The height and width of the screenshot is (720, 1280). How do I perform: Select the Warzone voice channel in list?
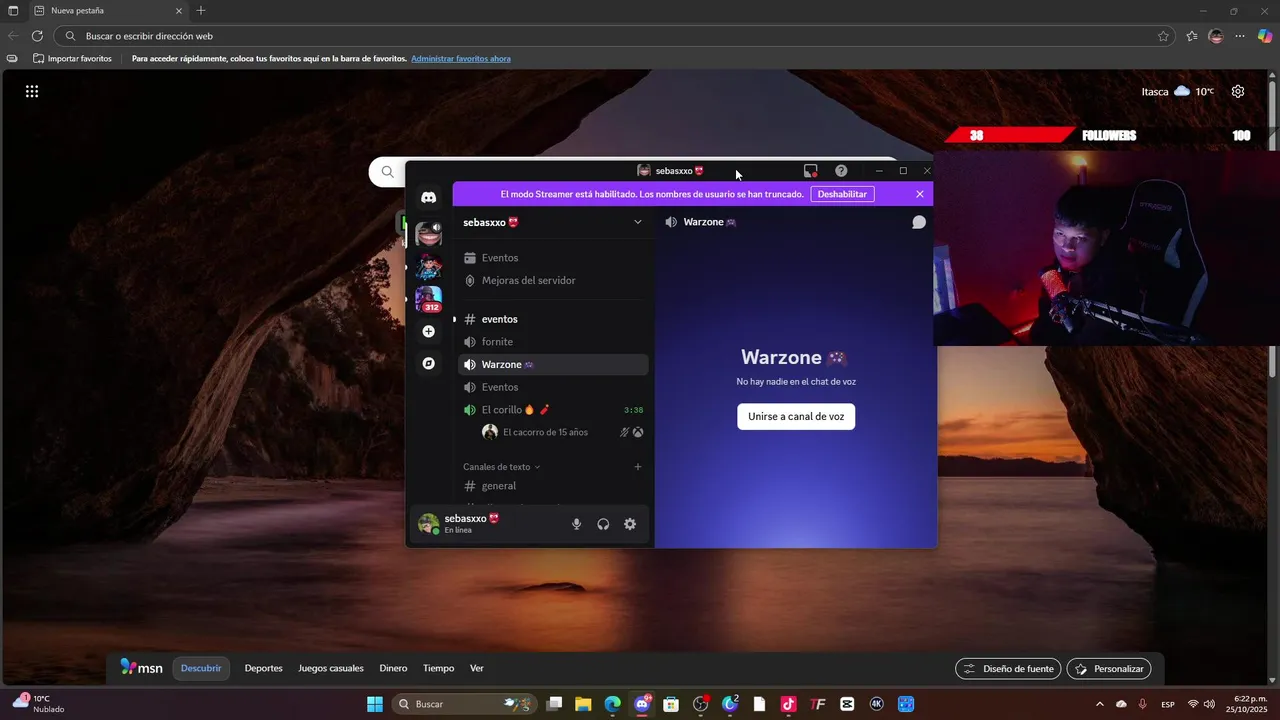(x=553, y=365)
